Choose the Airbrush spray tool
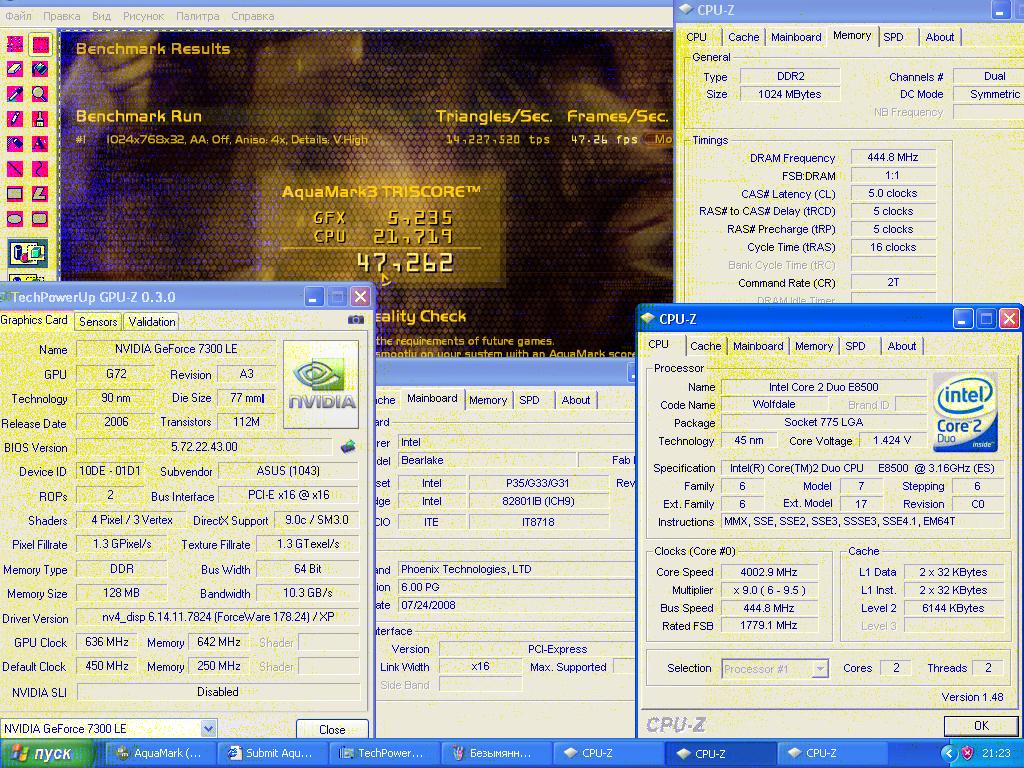 [14, 144]
